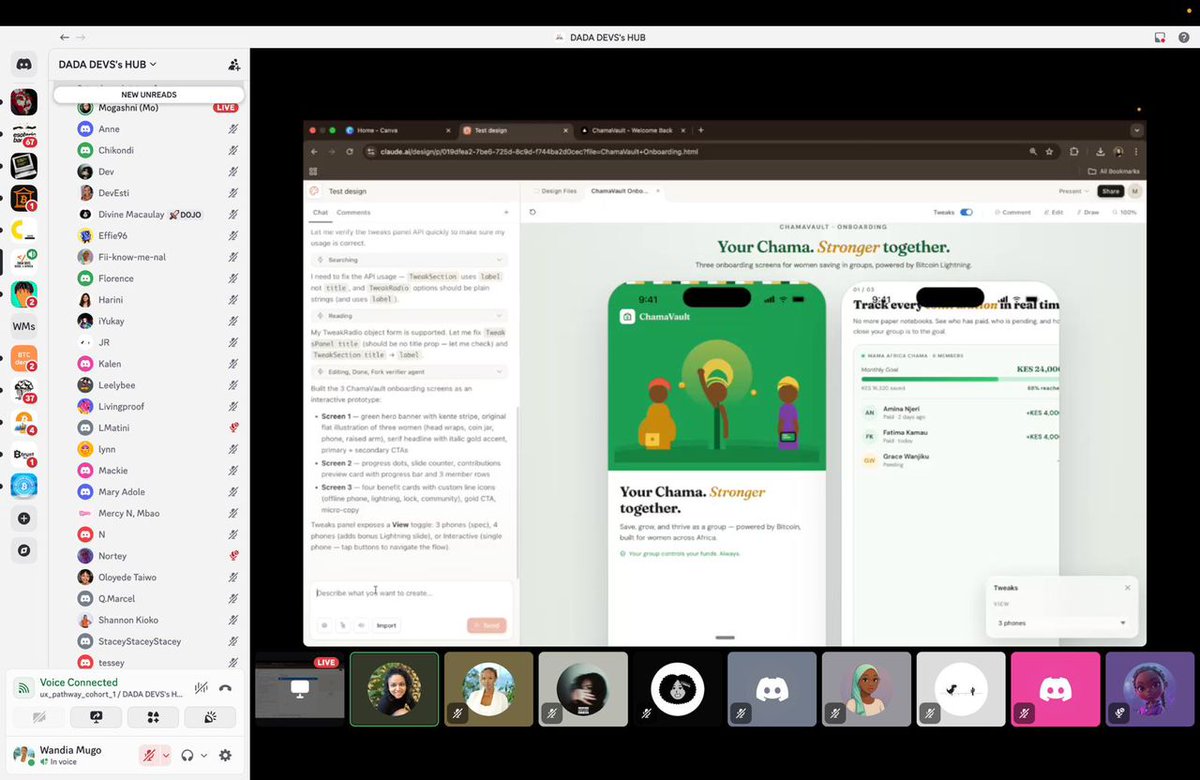Click the muted mic icon beside Florence
Screen dimensions: 1200x780
click(233, 278)
